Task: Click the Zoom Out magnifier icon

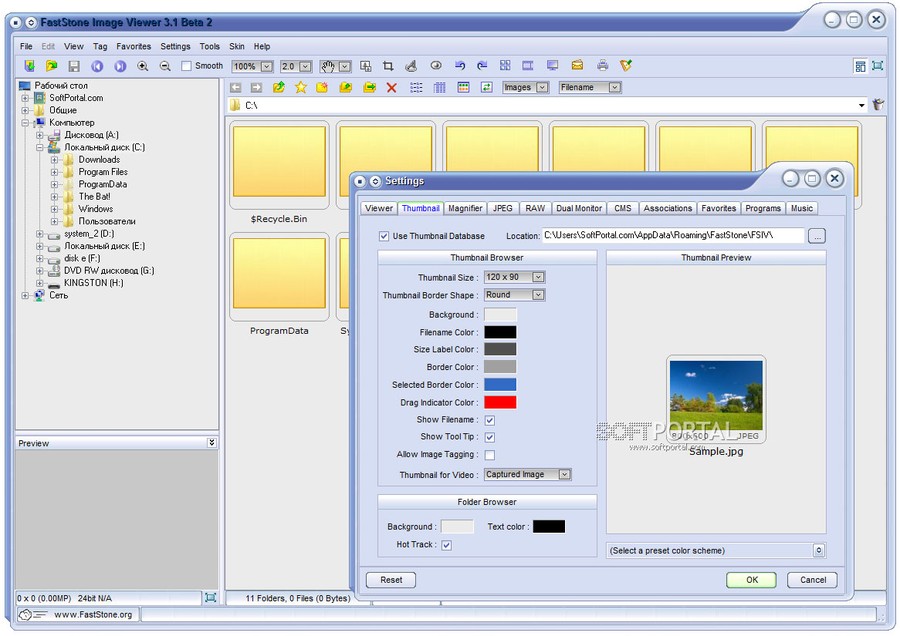Action: coord(165,66)
